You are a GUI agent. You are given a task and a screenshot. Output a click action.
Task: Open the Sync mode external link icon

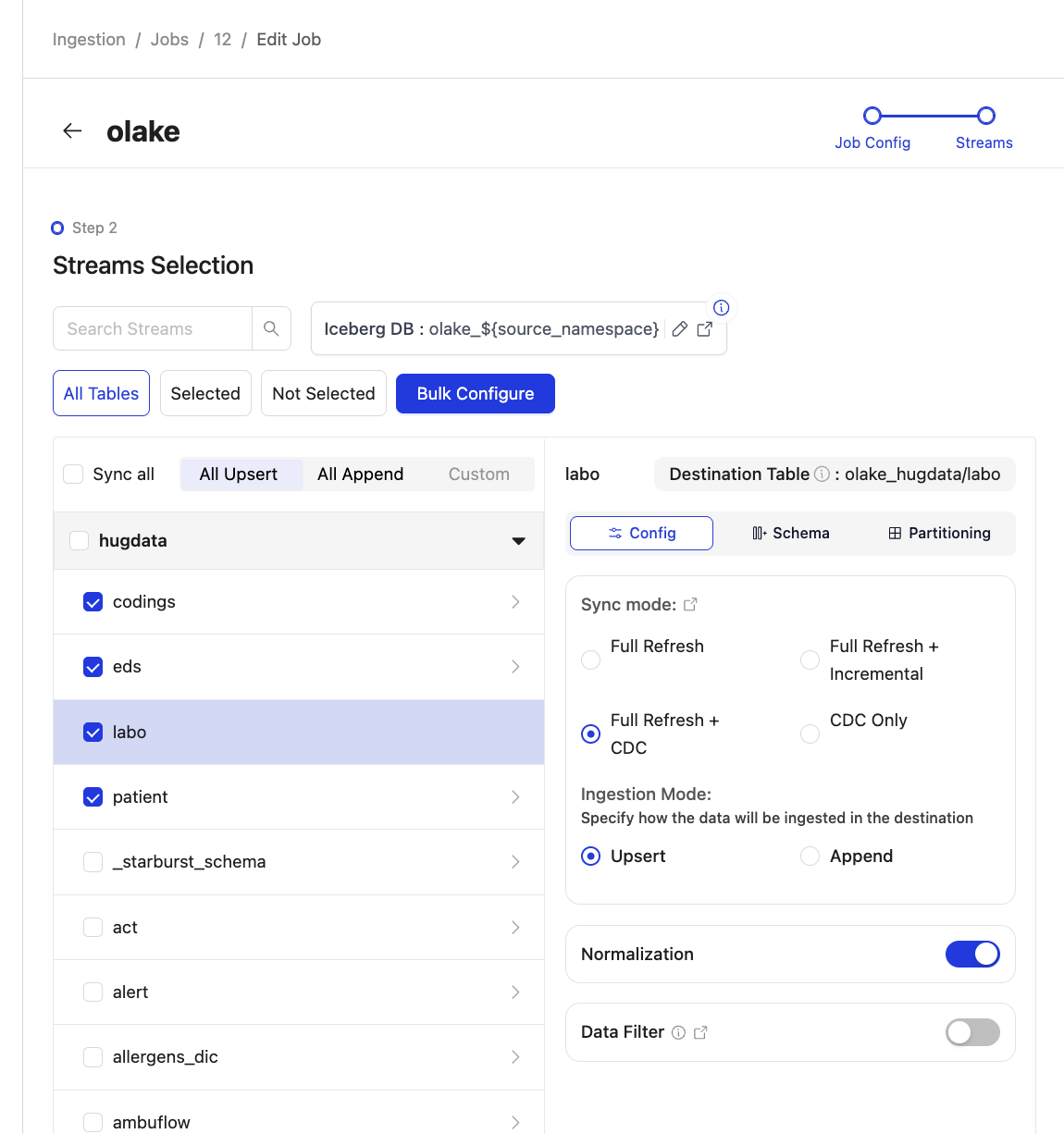click(690, 604)
